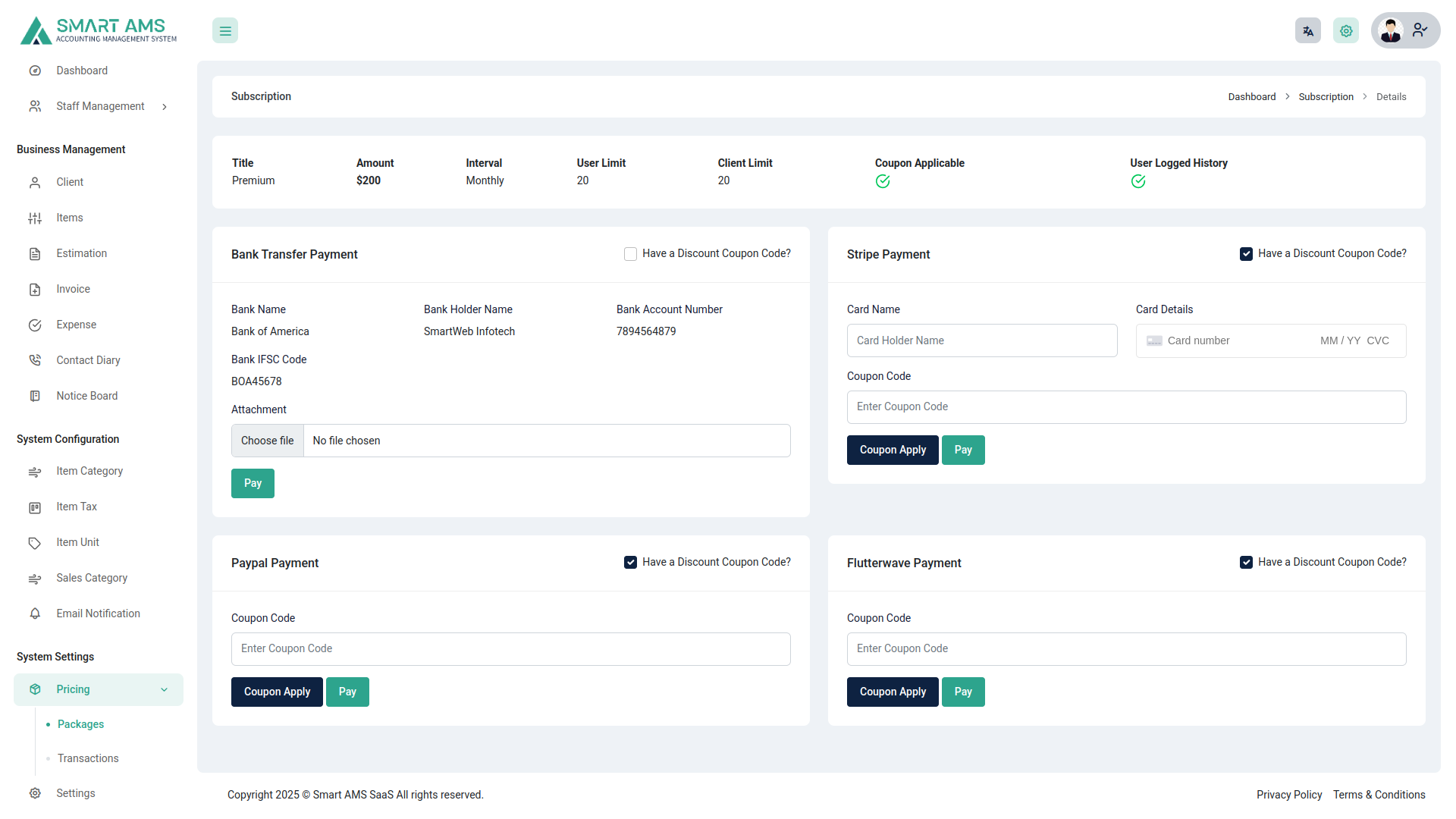The height and width of the screenshot is (819, 1456).
Task: Click the language translation icon in the header
Action: (1307, 30)
